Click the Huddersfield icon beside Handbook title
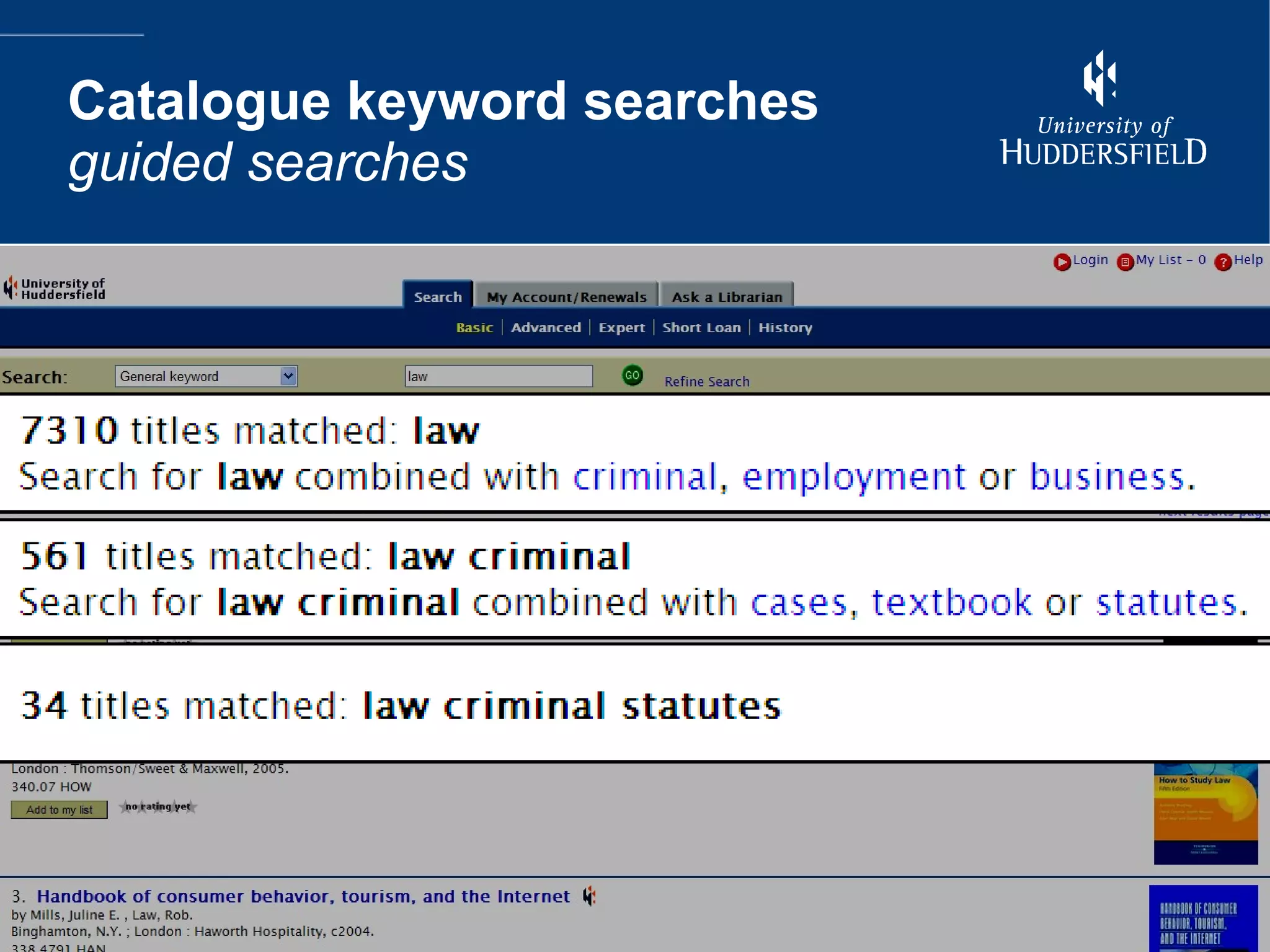The image size is (1270, 952). tap(589, 896)
